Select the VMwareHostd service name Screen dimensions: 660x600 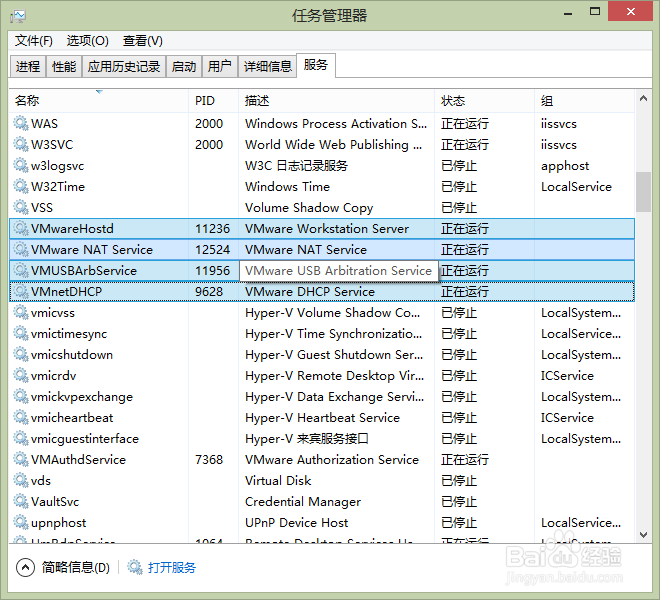coord(72,228)
